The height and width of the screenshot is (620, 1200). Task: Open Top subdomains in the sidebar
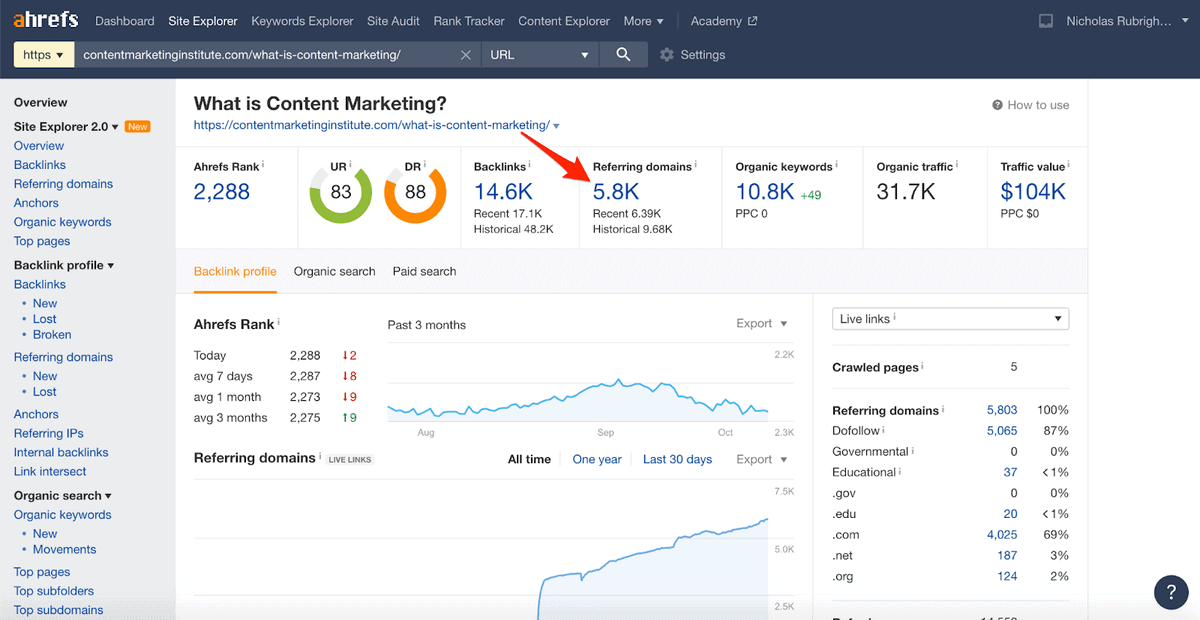pos(58,610)
